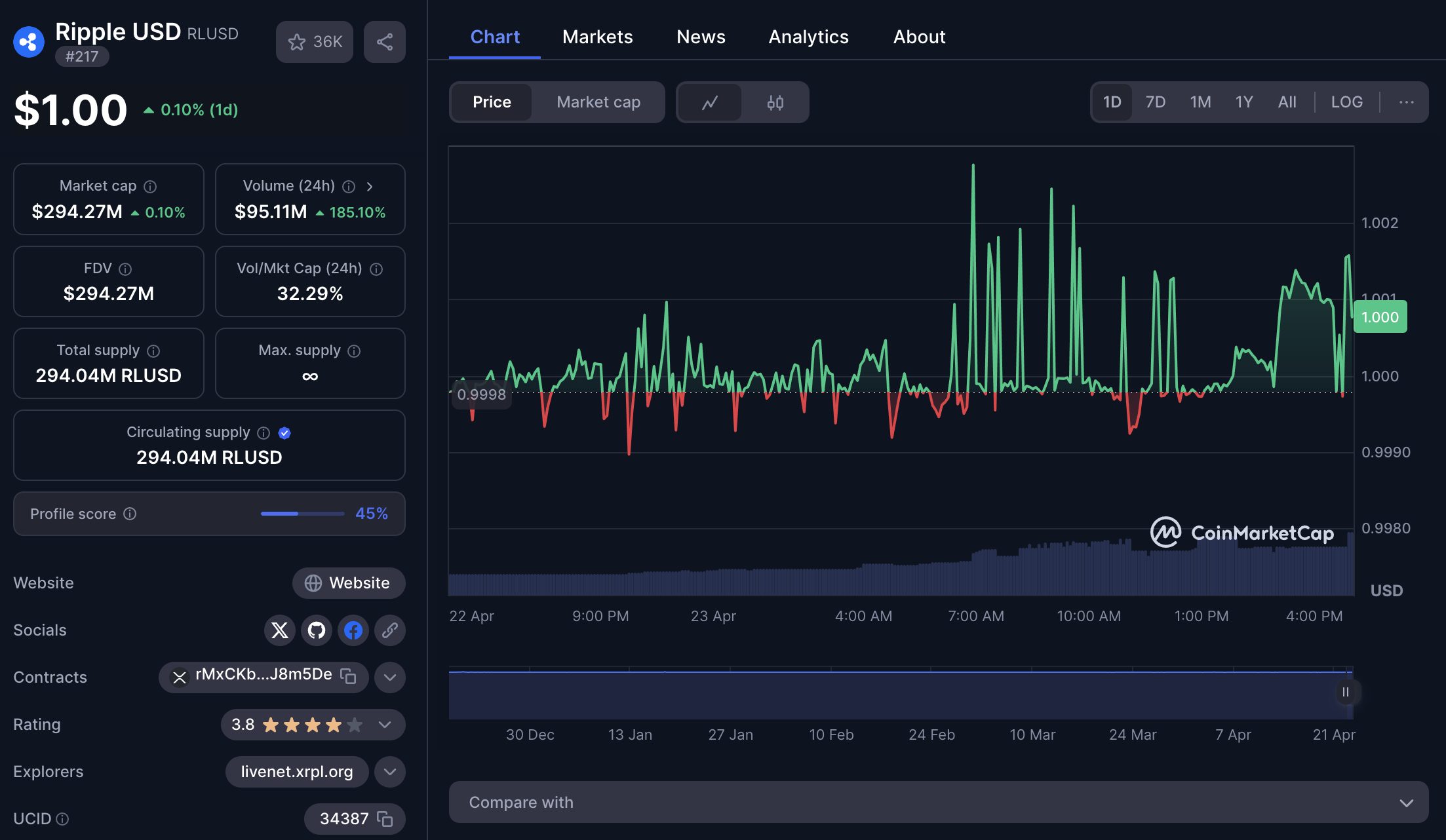Show Price chart
1446x840 pixels.
(x=492, y=102)
